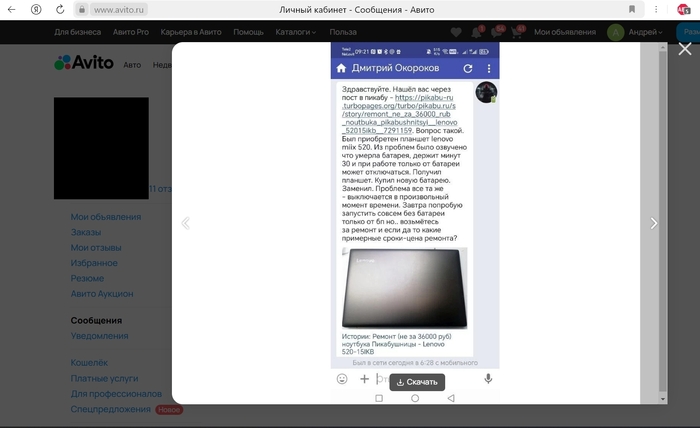Open the Авто category
The height and width of the screenshot is (428, 700).
(132, 65)
